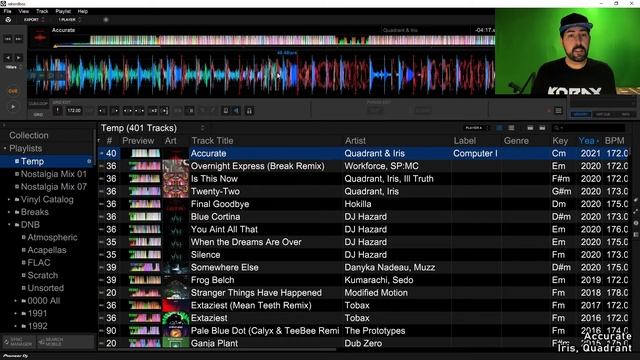Sort by the Track Title column header

(x=212, y=140)
